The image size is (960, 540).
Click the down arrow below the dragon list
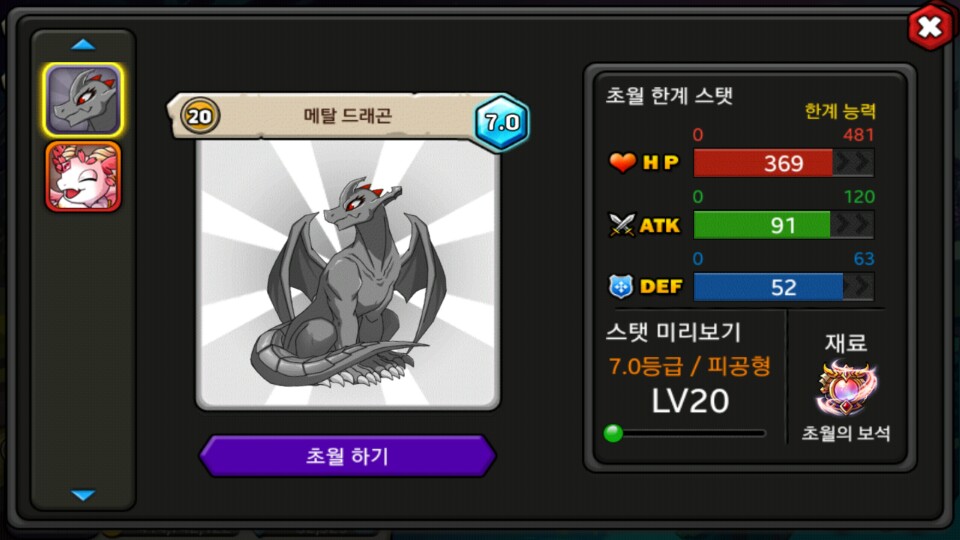pos(83,495)
